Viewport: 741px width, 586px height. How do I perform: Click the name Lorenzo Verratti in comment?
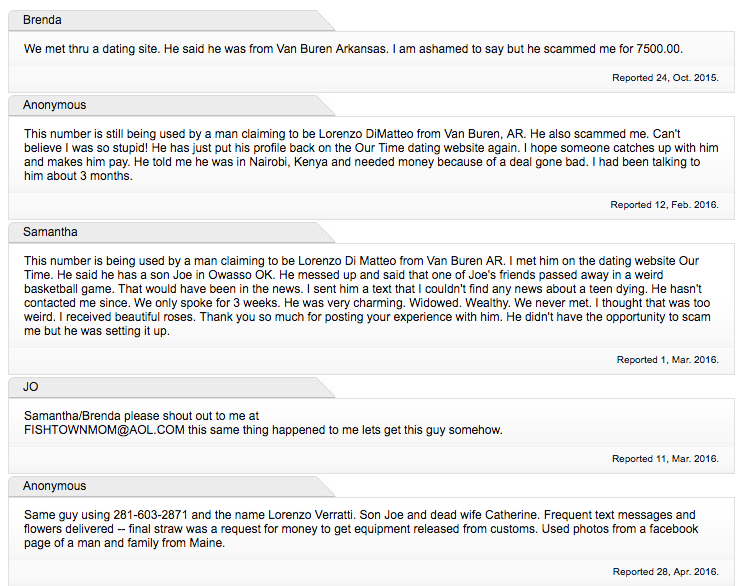[x=316, y=515]
